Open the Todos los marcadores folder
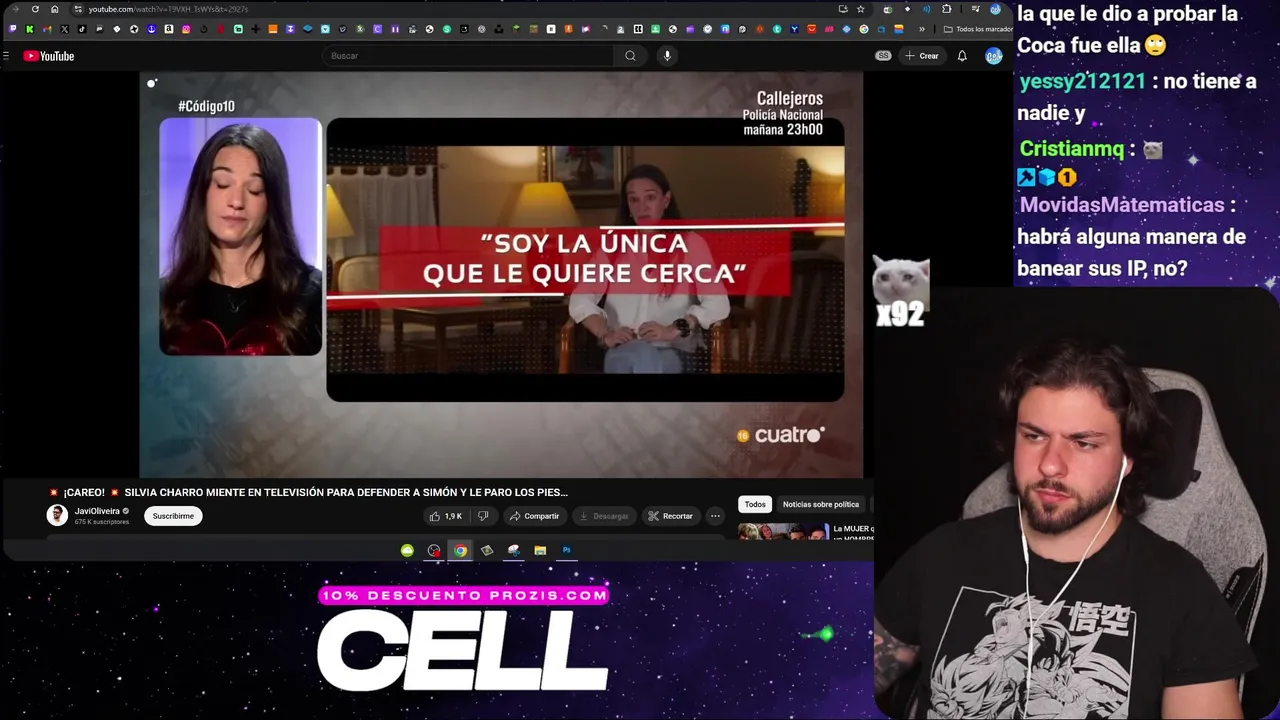Viewport: 1280px width, 720px height. point(978,29)
